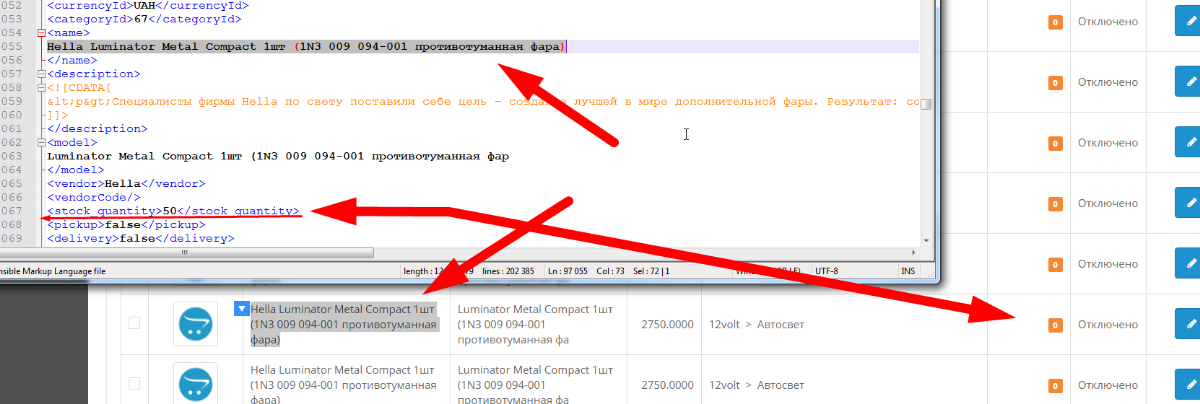This screenshot has height=404, width=1200.
Task: Click 'Отключено' status in unhighlighted Hella row
Action: pyautogui.click(x=1108, y=386)
